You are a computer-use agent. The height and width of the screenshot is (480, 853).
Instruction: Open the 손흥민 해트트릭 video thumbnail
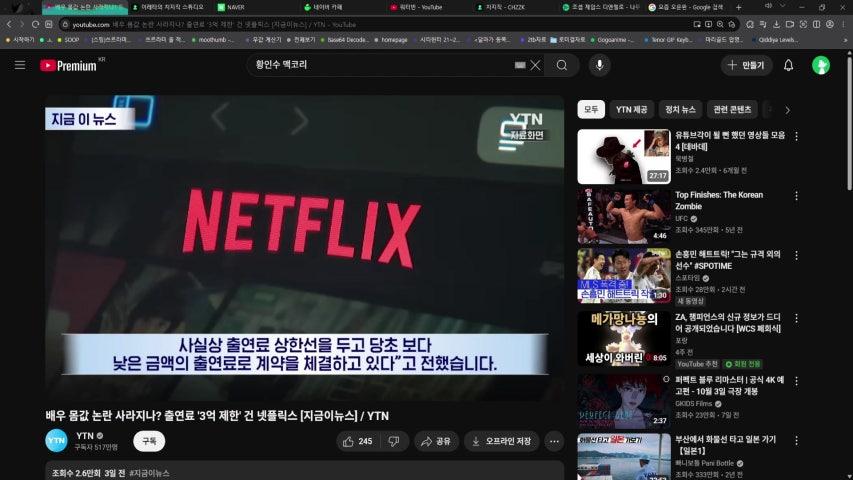[624, 276]
